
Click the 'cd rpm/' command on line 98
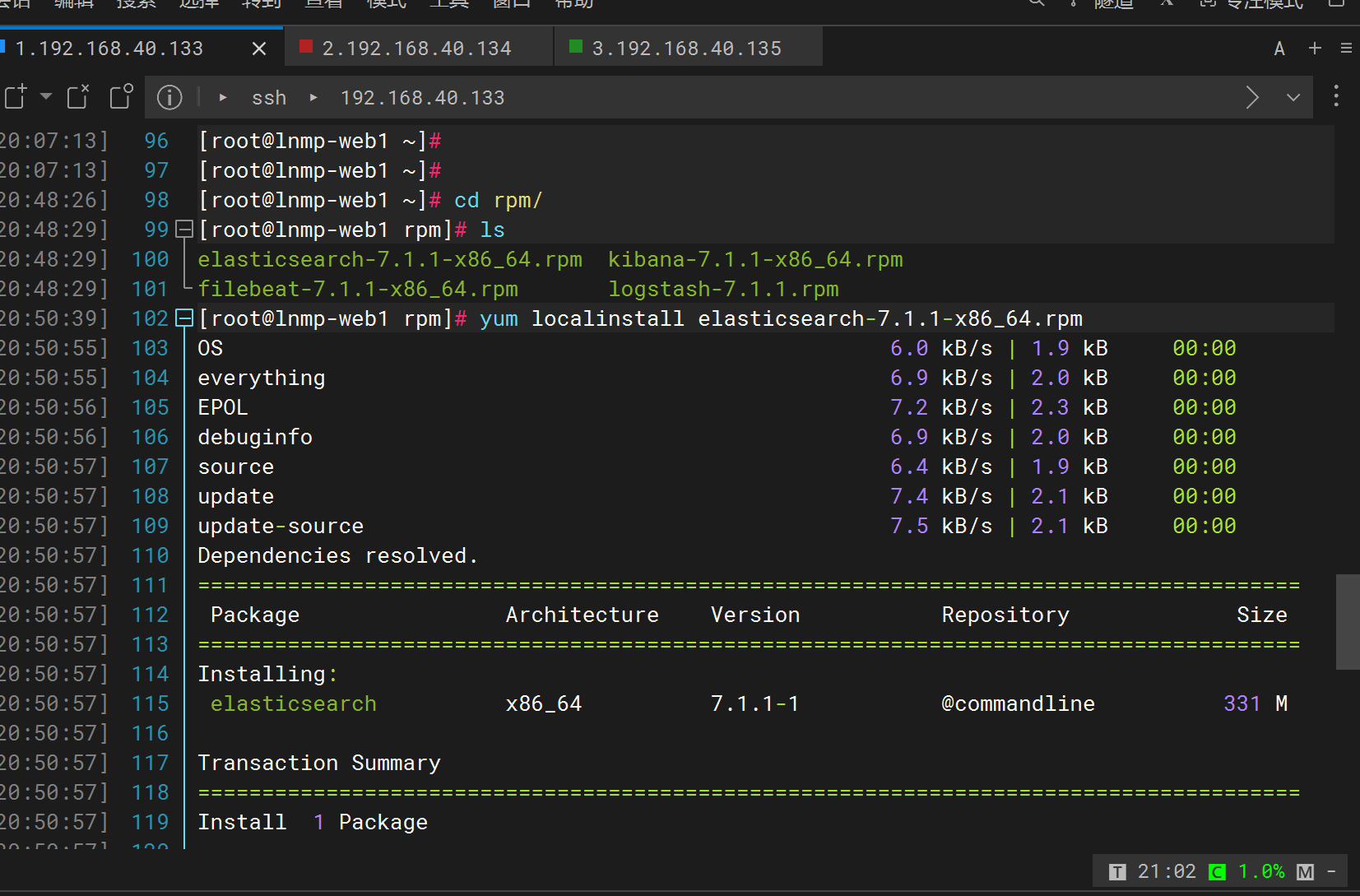click(499, 200)
